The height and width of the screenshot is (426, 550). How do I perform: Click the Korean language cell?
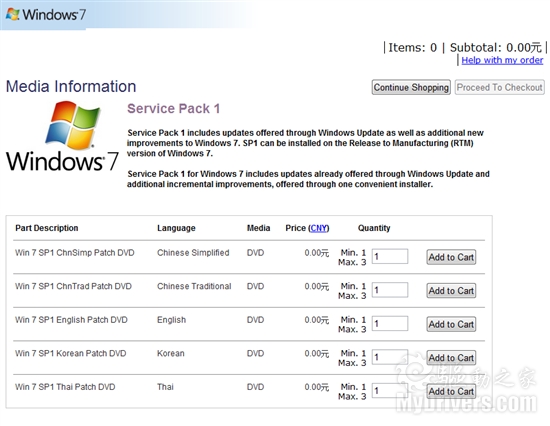170,353
